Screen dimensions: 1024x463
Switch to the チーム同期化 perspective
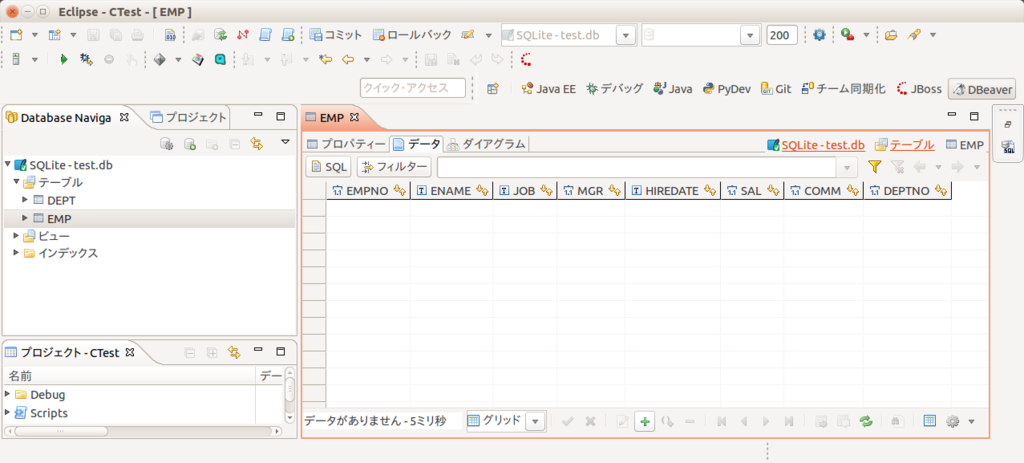pos(843,89)
